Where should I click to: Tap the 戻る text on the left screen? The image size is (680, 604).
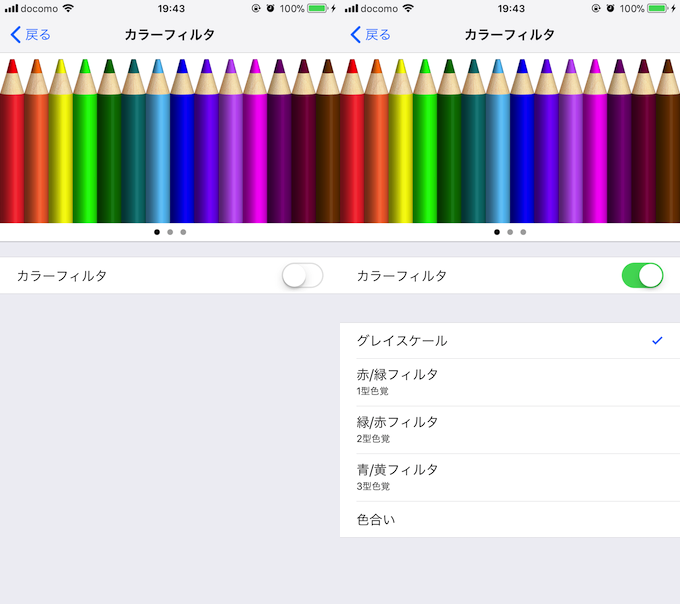[x=38, y=35]
